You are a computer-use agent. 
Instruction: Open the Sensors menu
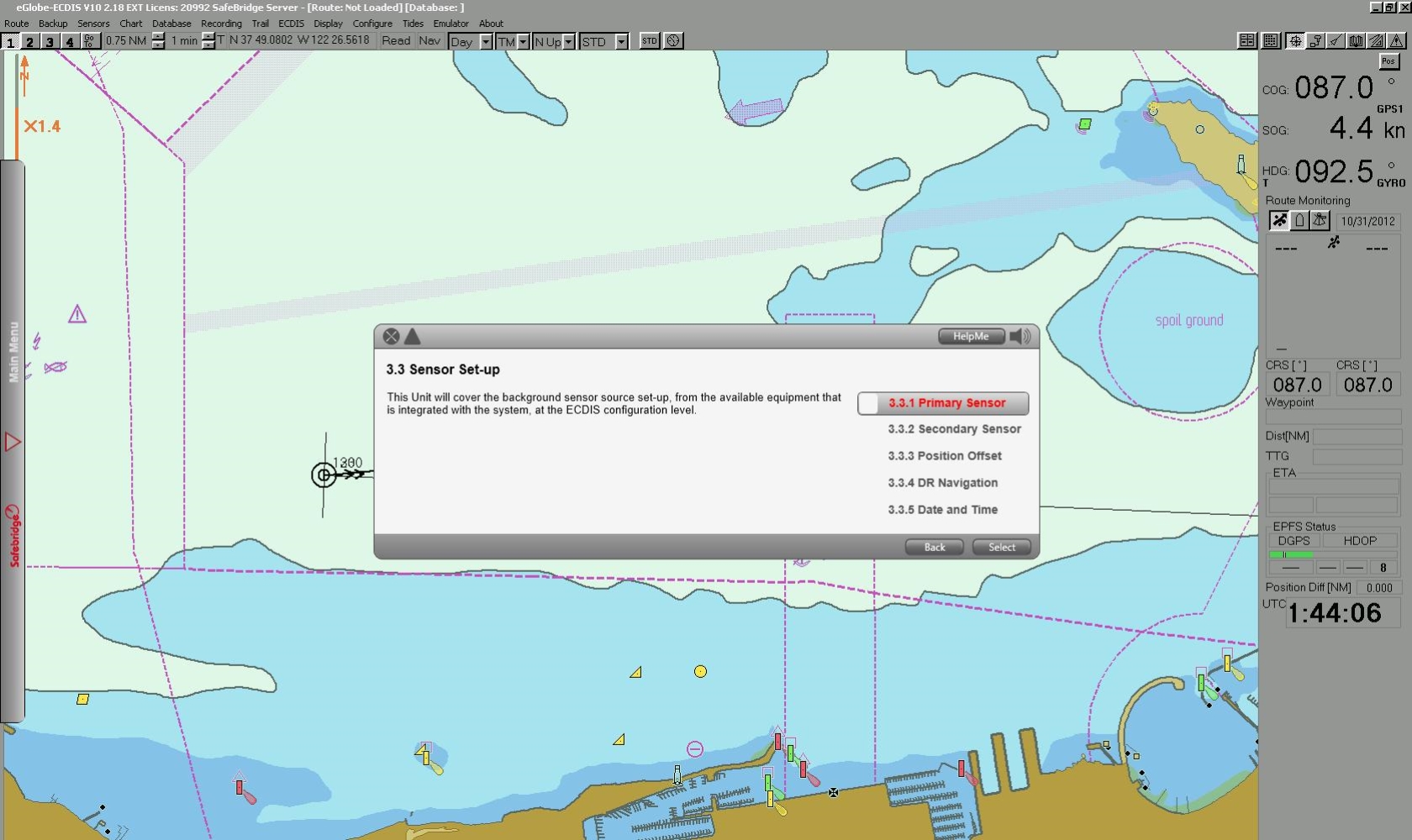(x=93, y=24)
